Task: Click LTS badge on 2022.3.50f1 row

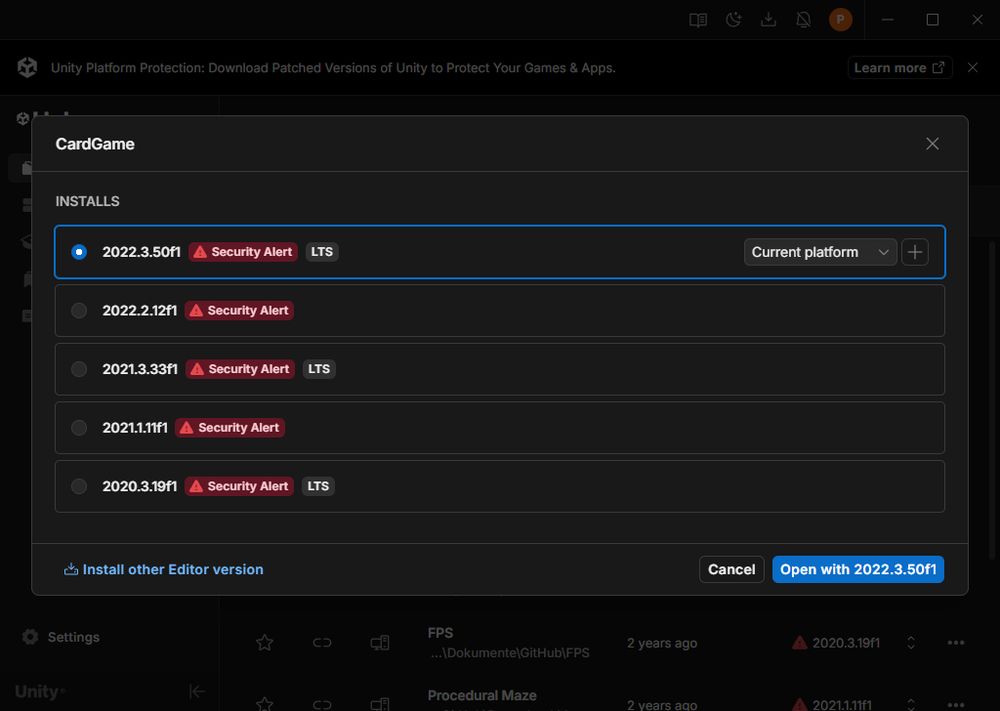Action: coord(321,252)
